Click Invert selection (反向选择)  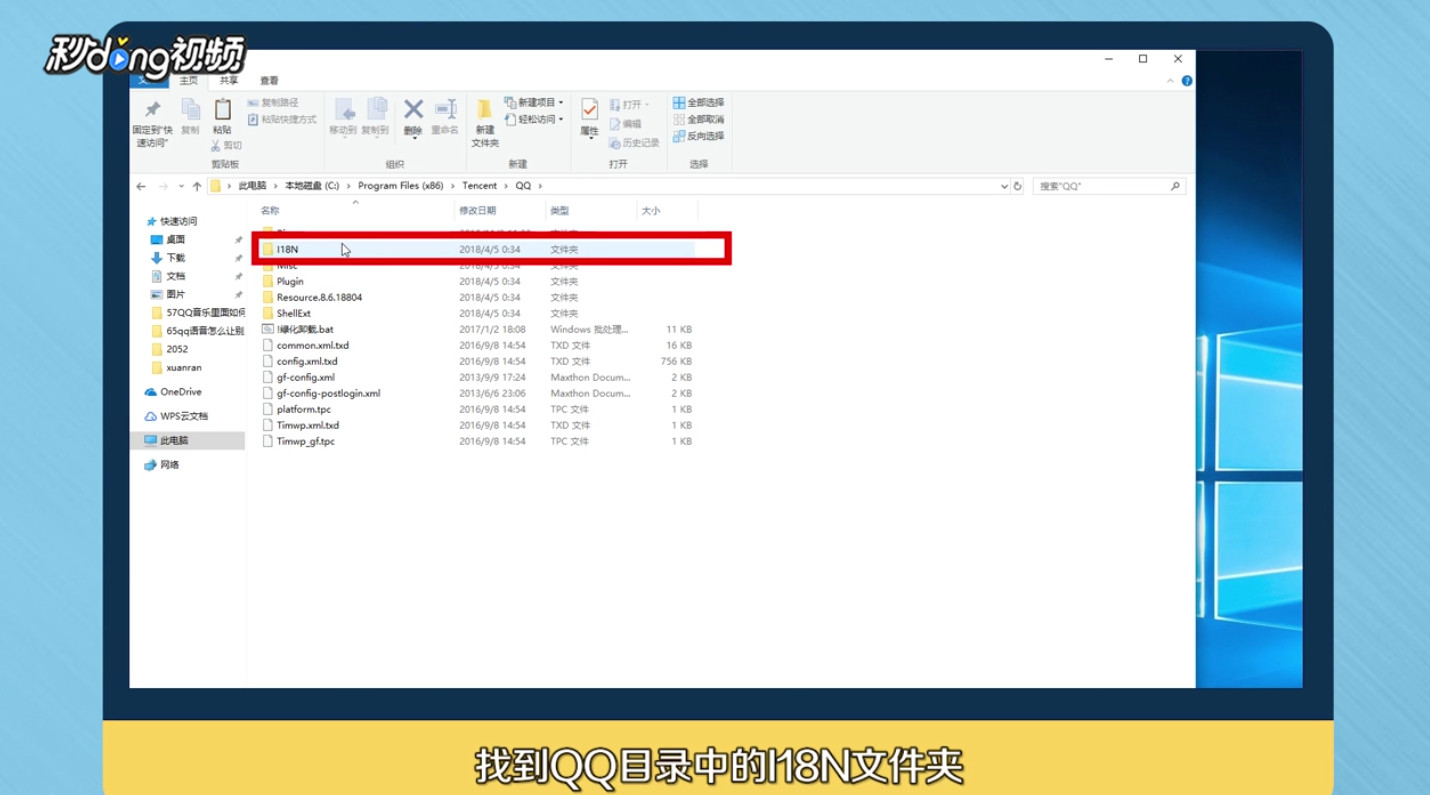(x=698, y=136)
